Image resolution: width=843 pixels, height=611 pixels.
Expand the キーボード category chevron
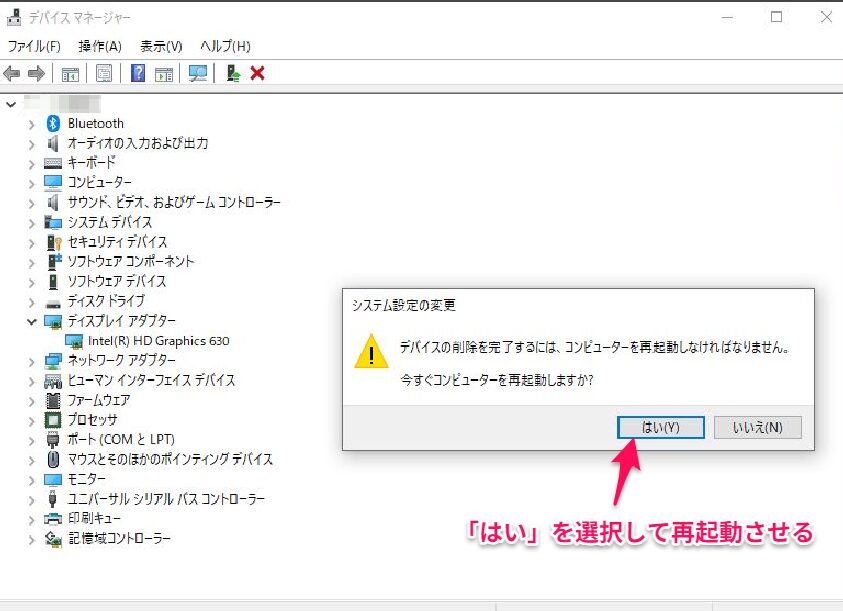[x=31, y=164]
